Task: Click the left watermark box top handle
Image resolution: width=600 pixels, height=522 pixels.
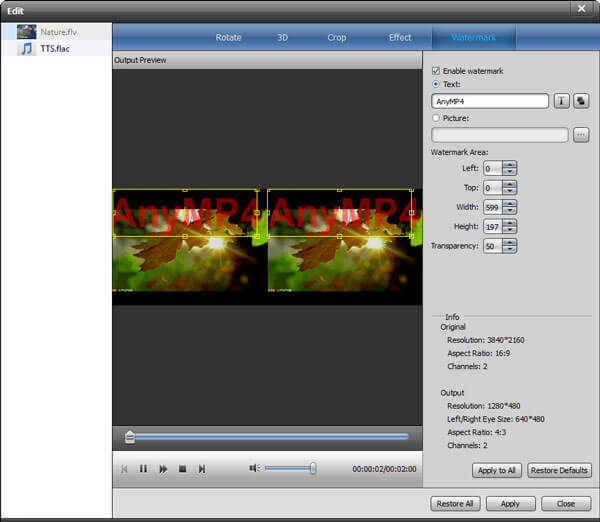Action: click(x=185, y=190)
